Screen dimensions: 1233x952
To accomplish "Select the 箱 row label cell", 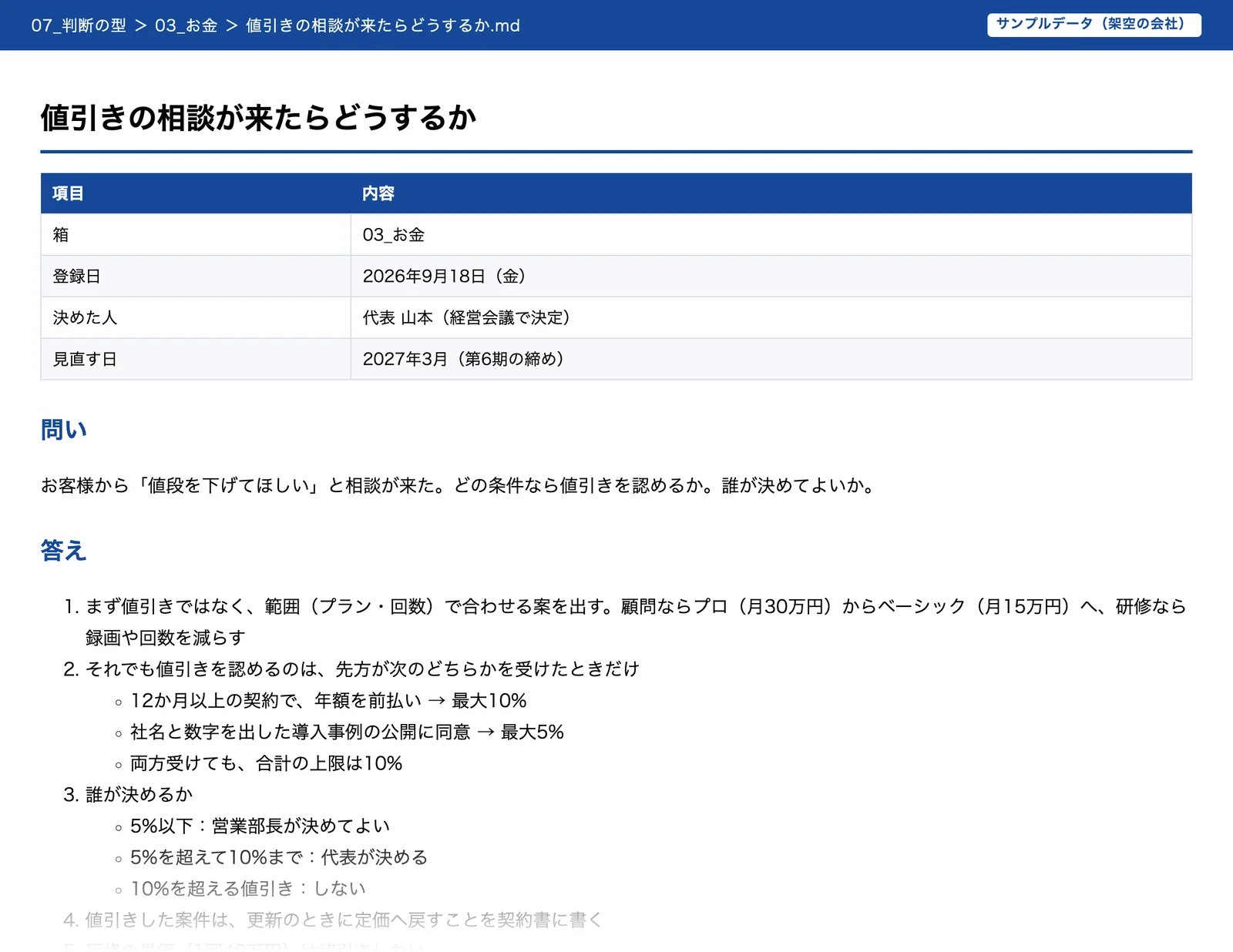I will click(x=196, y=235).
